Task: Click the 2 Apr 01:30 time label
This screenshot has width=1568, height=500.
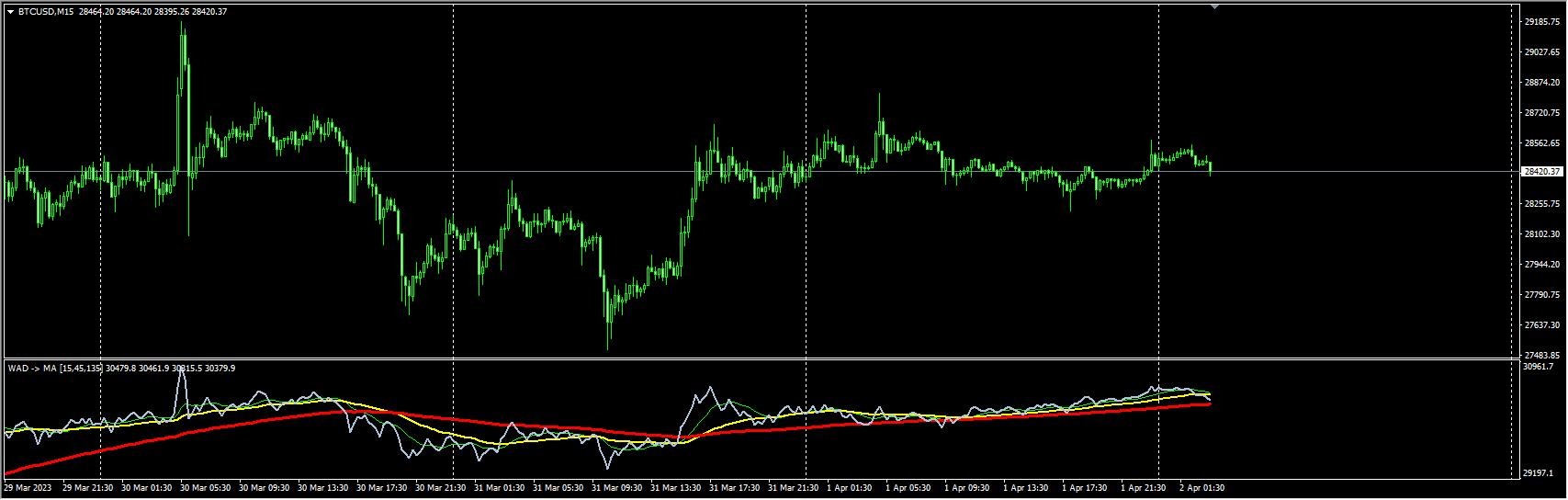Action: [x=1201, y=488]
